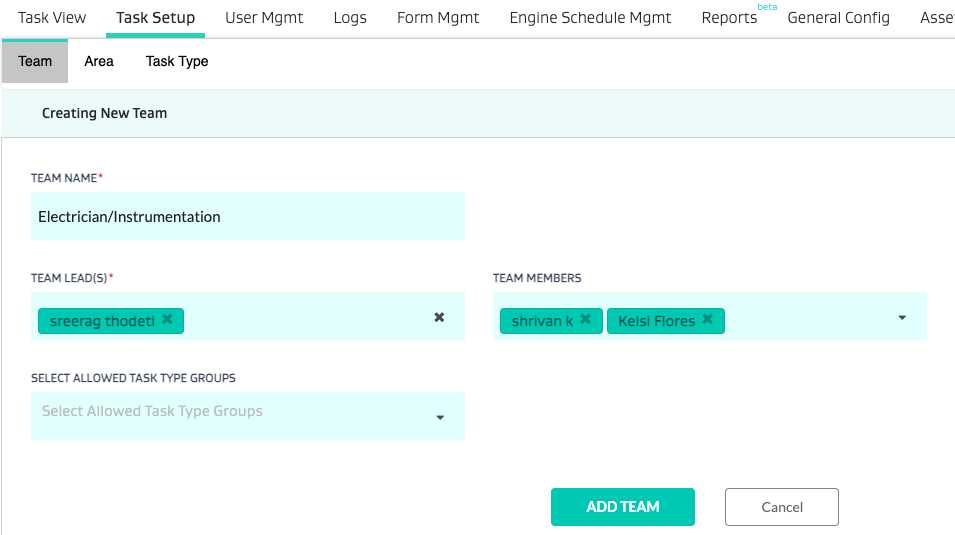The image size is (955, 535).
Task: Open Select Allowed Task Type Groups dropdown
Action: coord(439,417)
